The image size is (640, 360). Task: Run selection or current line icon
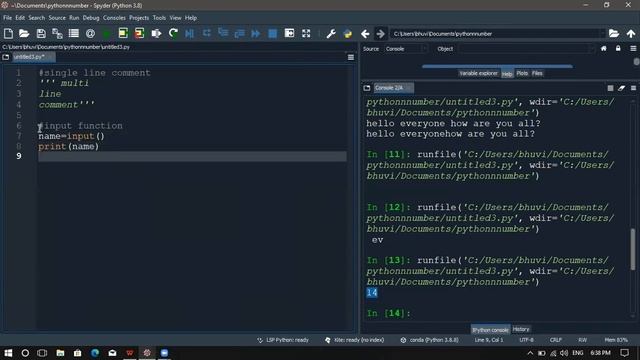tap(156, 33)
